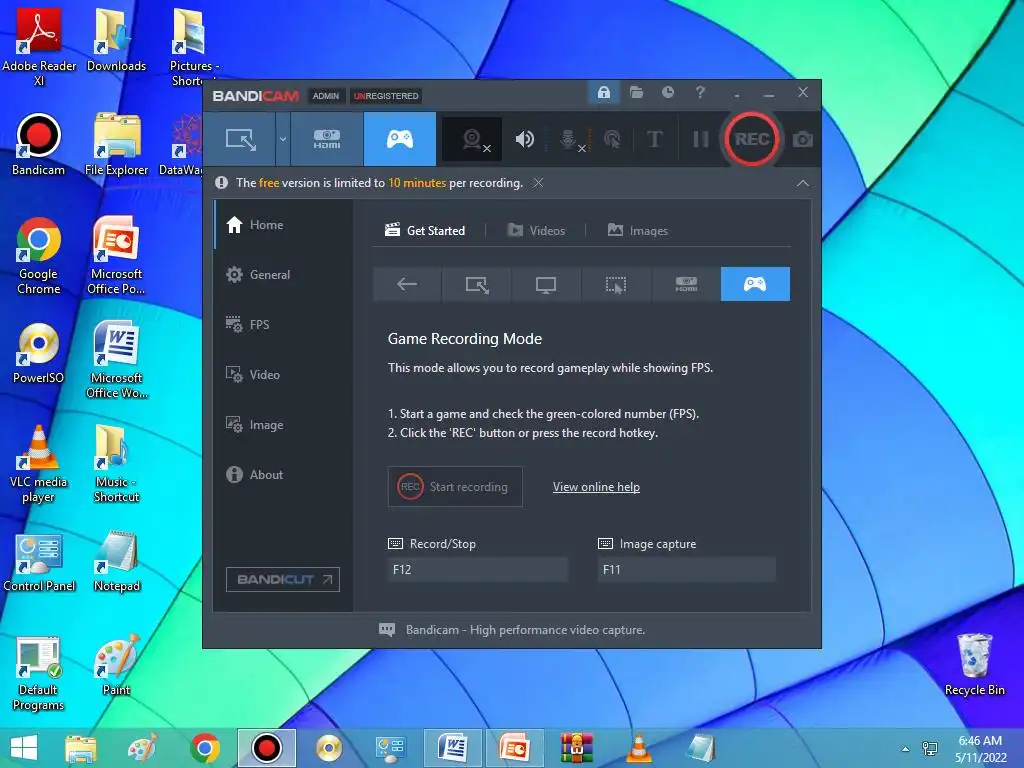
Task: Open help question mark icon
Action: (700, 93)
